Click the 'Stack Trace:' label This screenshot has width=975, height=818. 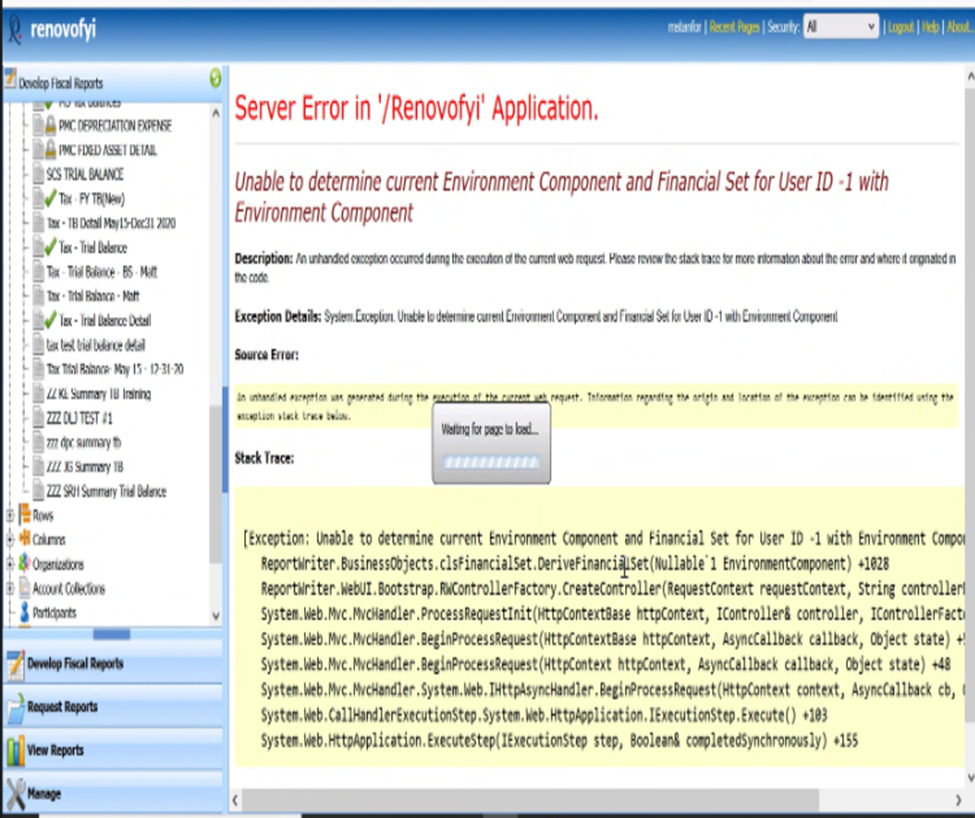click(x=264, y=458)
